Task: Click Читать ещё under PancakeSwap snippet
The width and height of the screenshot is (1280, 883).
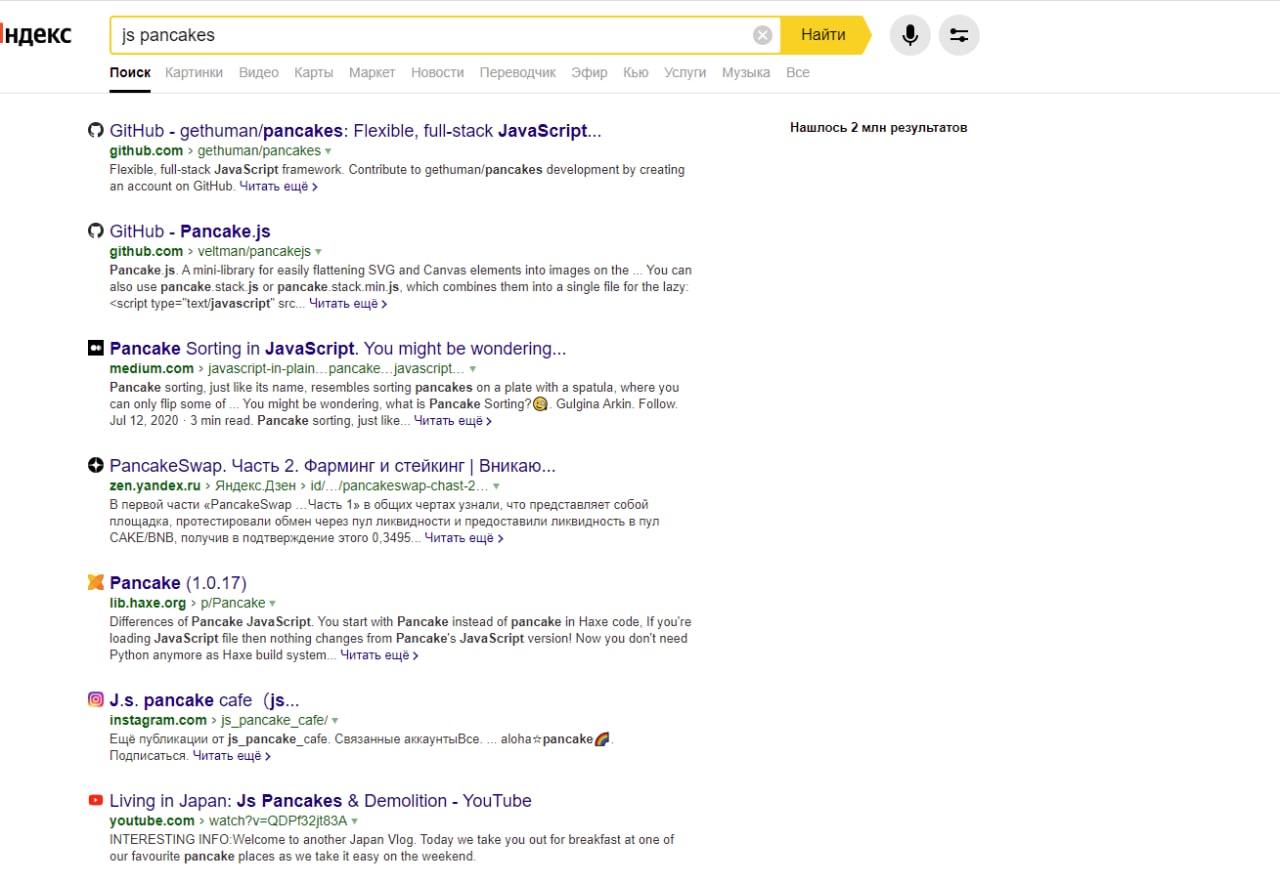Action: click(464, 538)
